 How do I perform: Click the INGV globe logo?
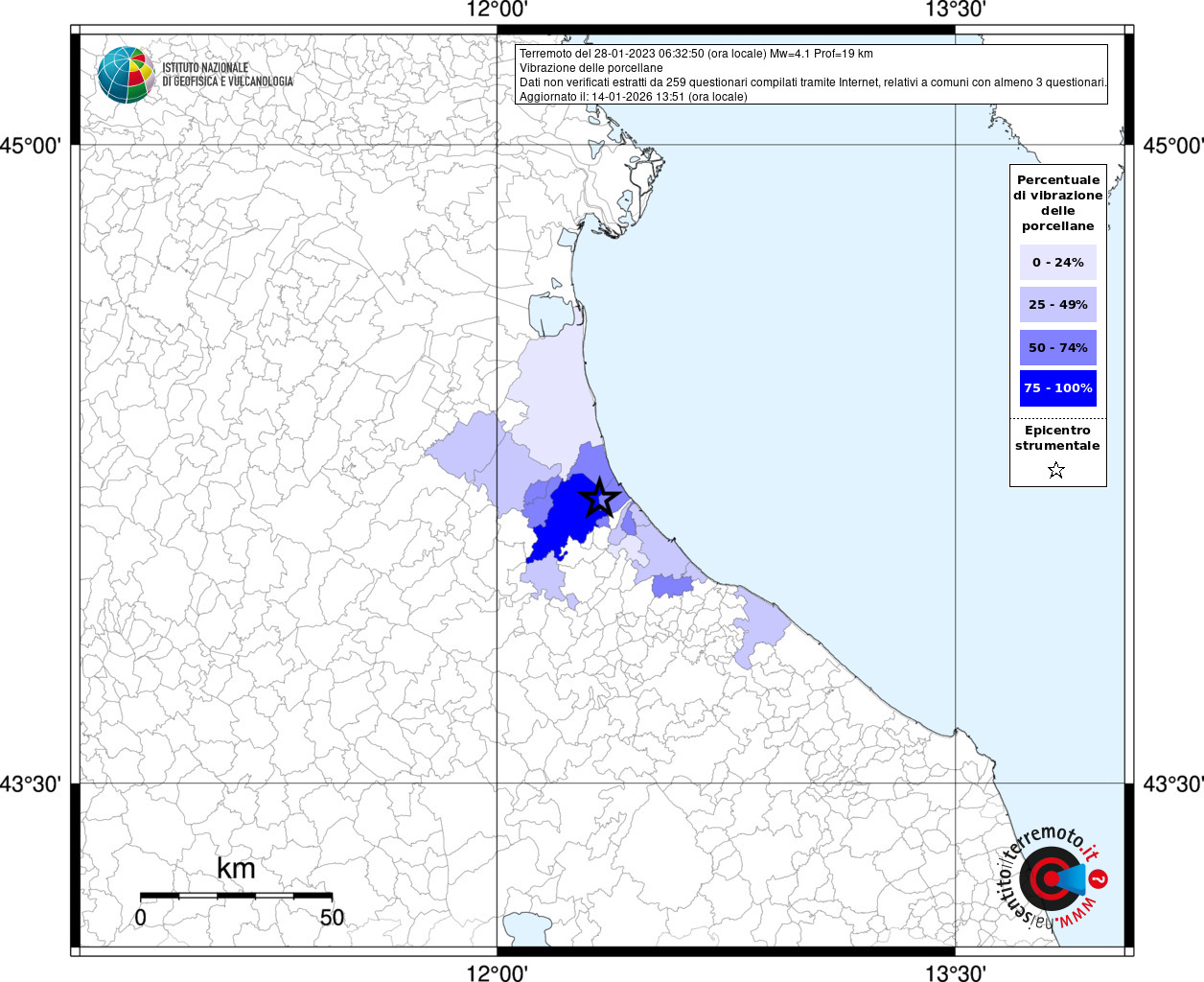tap(126, 75)
